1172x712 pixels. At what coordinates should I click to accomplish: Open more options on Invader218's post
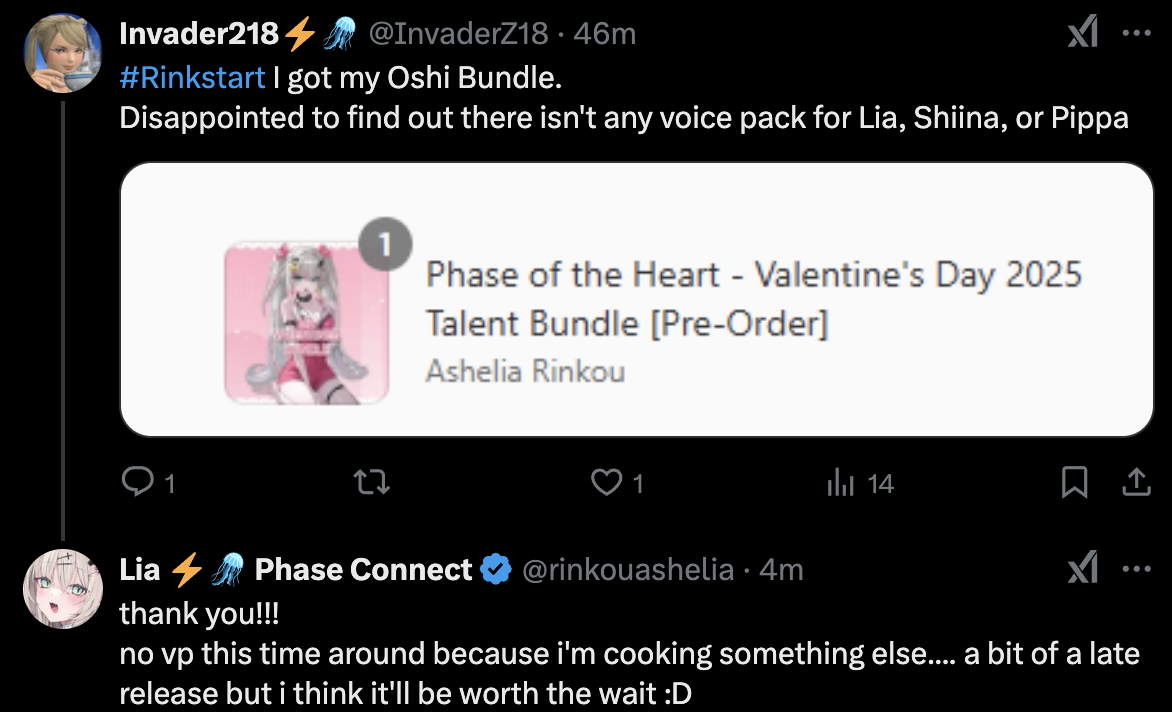click(1137, 34)
